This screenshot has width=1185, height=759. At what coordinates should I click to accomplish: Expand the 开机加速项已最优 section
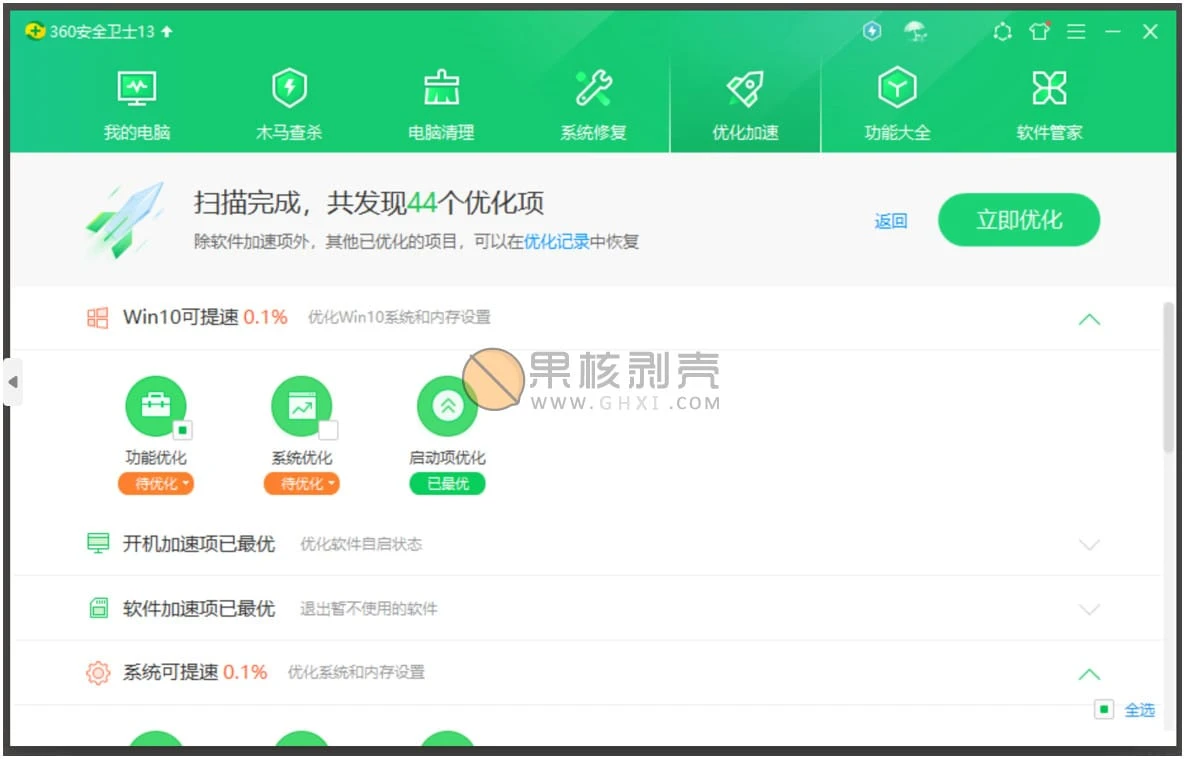1090,545
